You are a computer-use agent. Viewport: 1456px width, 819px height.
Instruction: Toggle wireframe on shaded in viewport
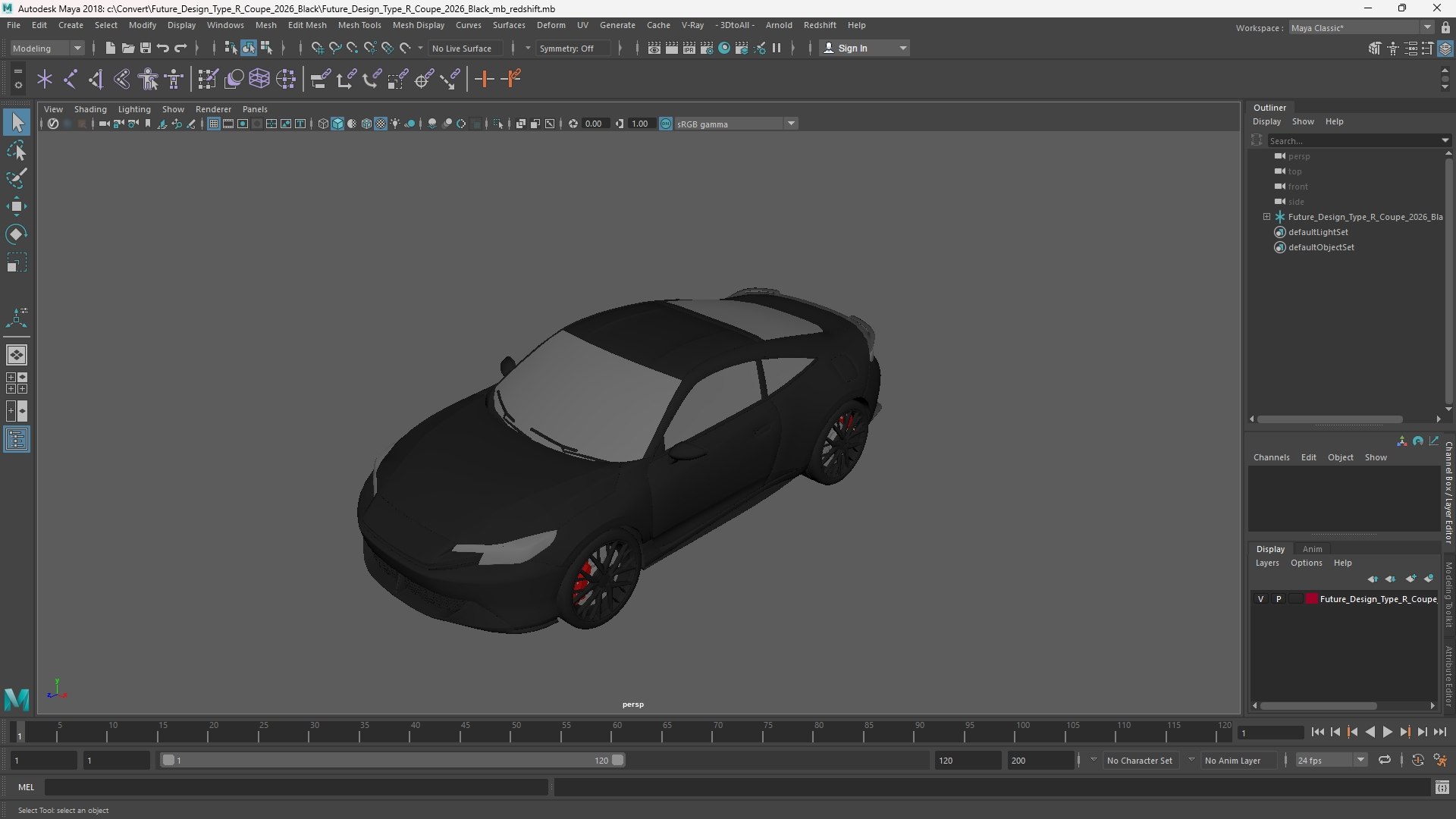366,124
